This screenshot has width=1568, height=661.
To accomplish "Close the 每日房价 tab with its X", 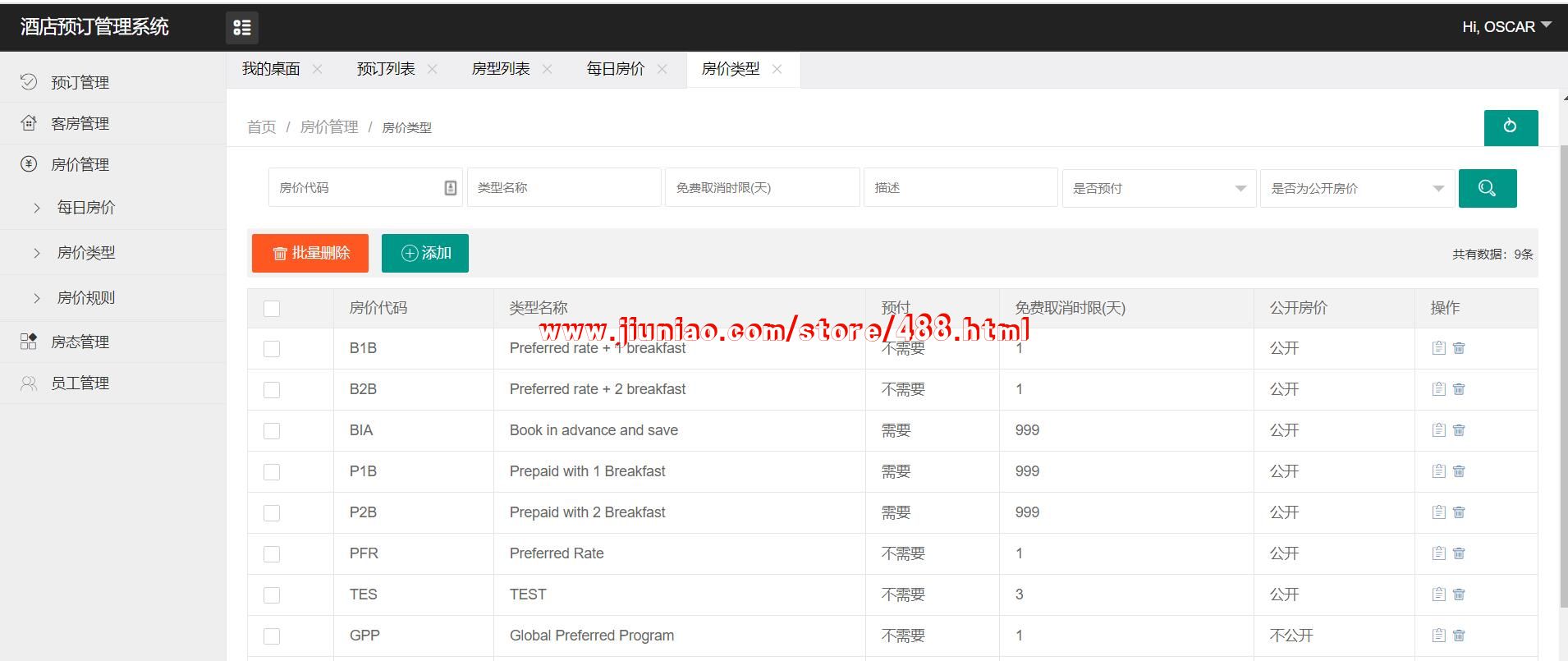I will [x=662, y=70].
